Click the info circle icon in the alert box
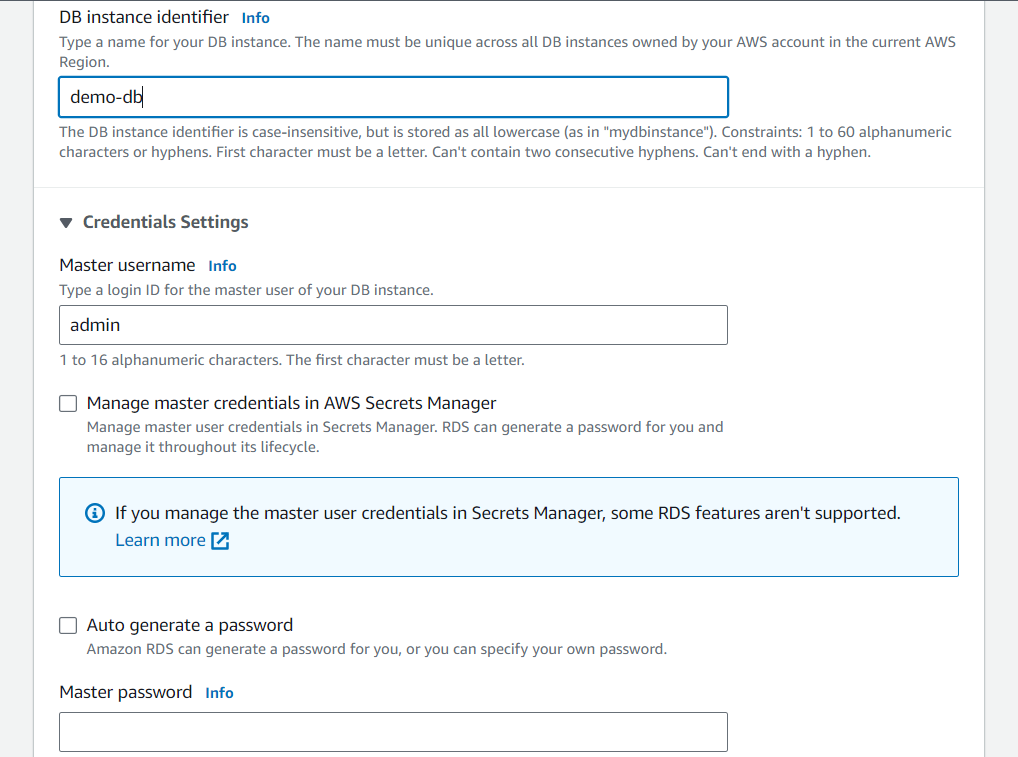Screen dimensions: 1018x757 (x=95, y=513)
